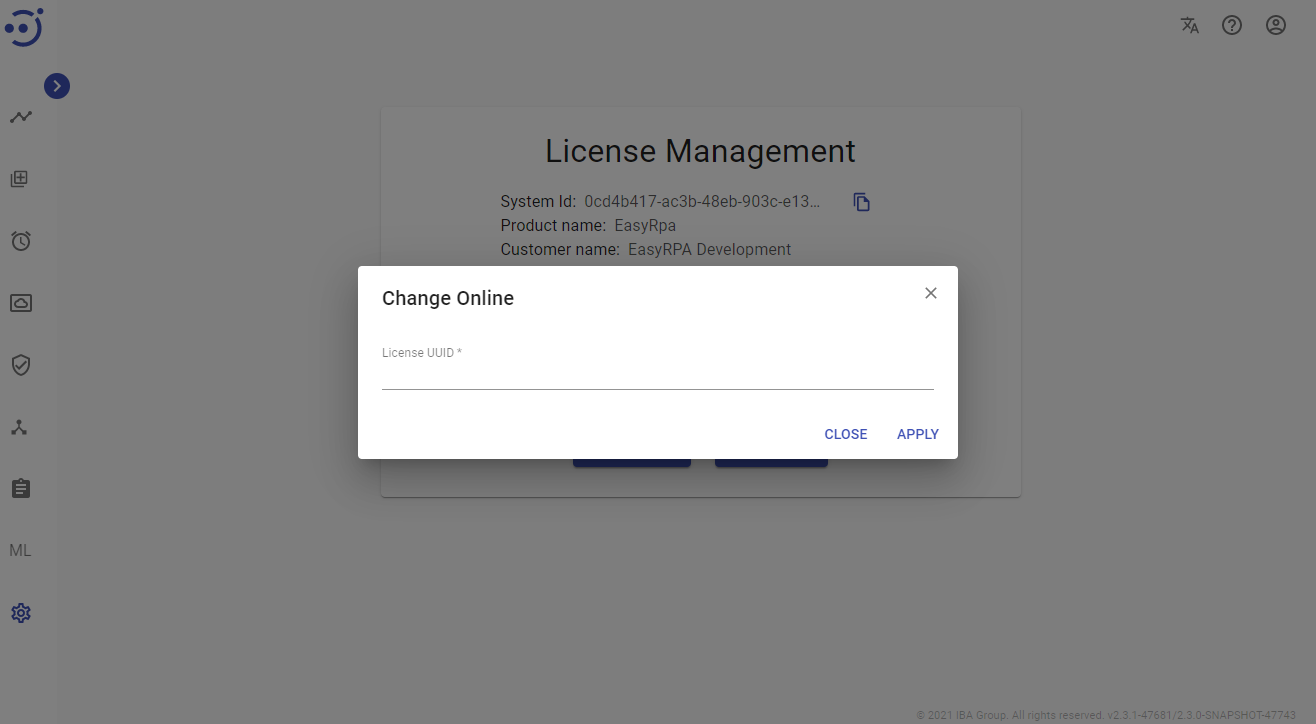Focus the License UUID input field
Screen dimensions: 1316x724
tap(657, 375)
